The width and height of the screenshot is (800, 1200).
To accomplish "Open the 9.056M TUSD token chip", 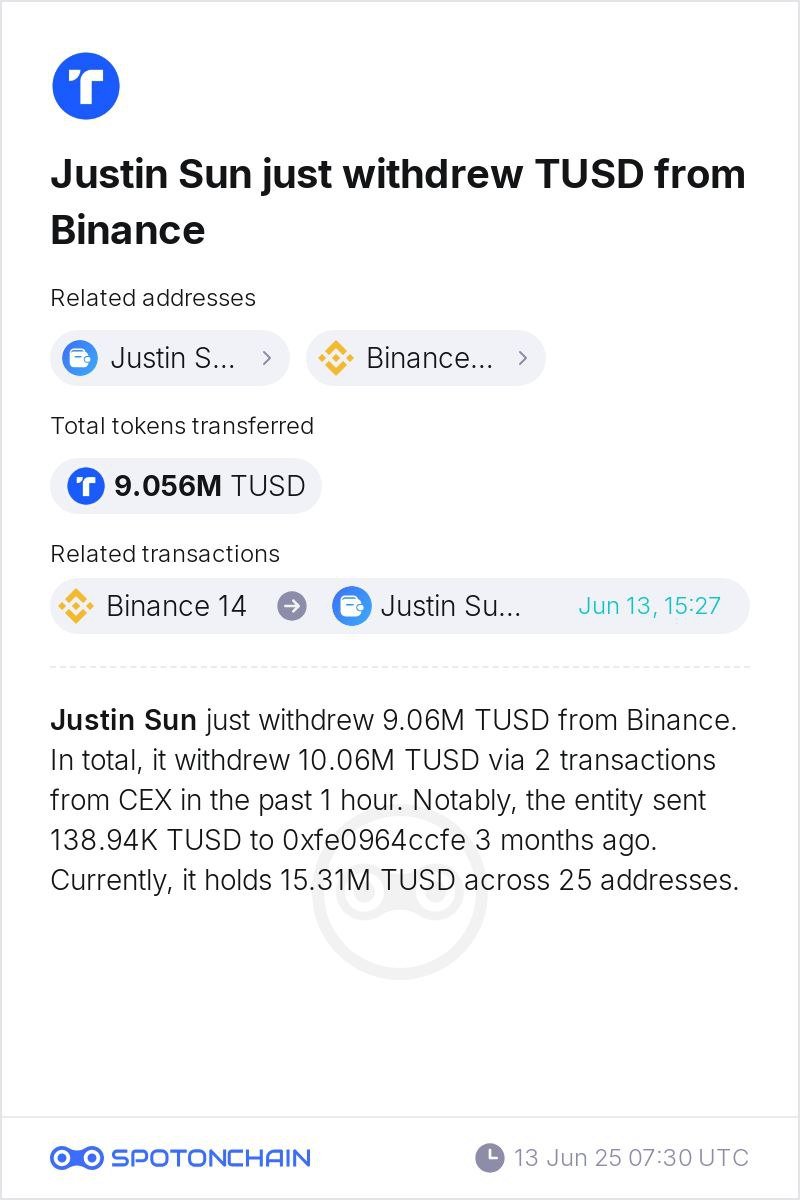I will (x=186, y=486).
